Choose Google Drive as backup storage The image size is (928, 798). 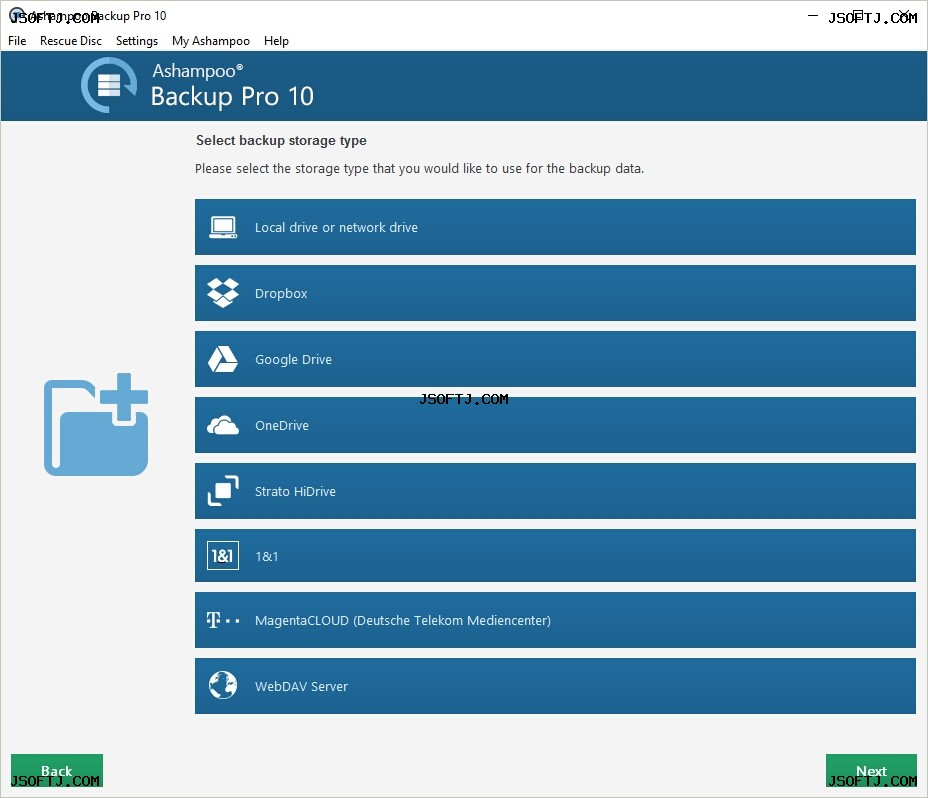555,359
